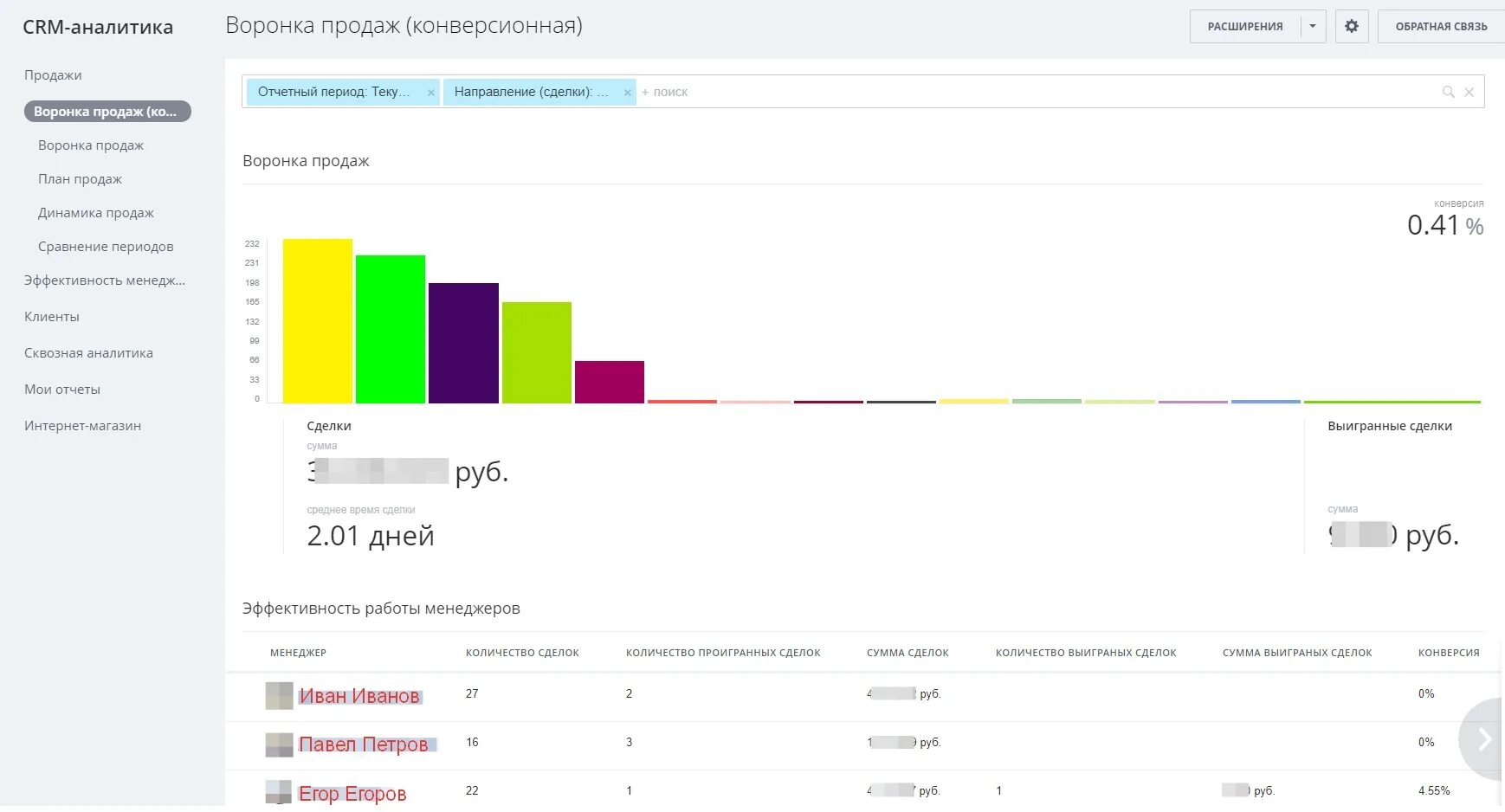This screenshot has height=812, width=1505.
Task: Remove the «Отчетный период» filter chip
Action: click(x=430, y=91)
